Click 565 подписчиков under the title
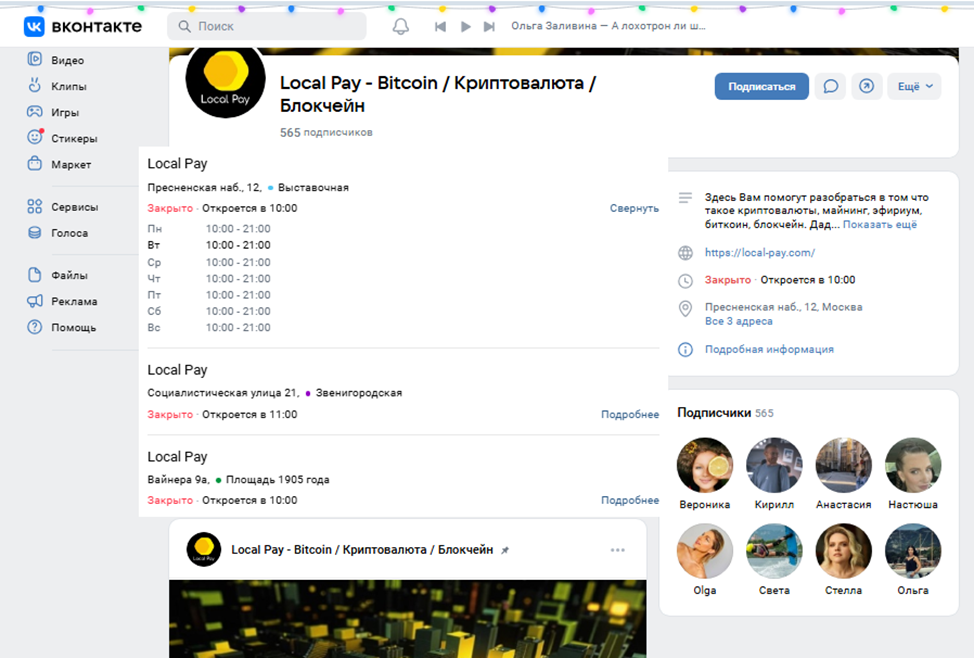 [x=326, y=132]
